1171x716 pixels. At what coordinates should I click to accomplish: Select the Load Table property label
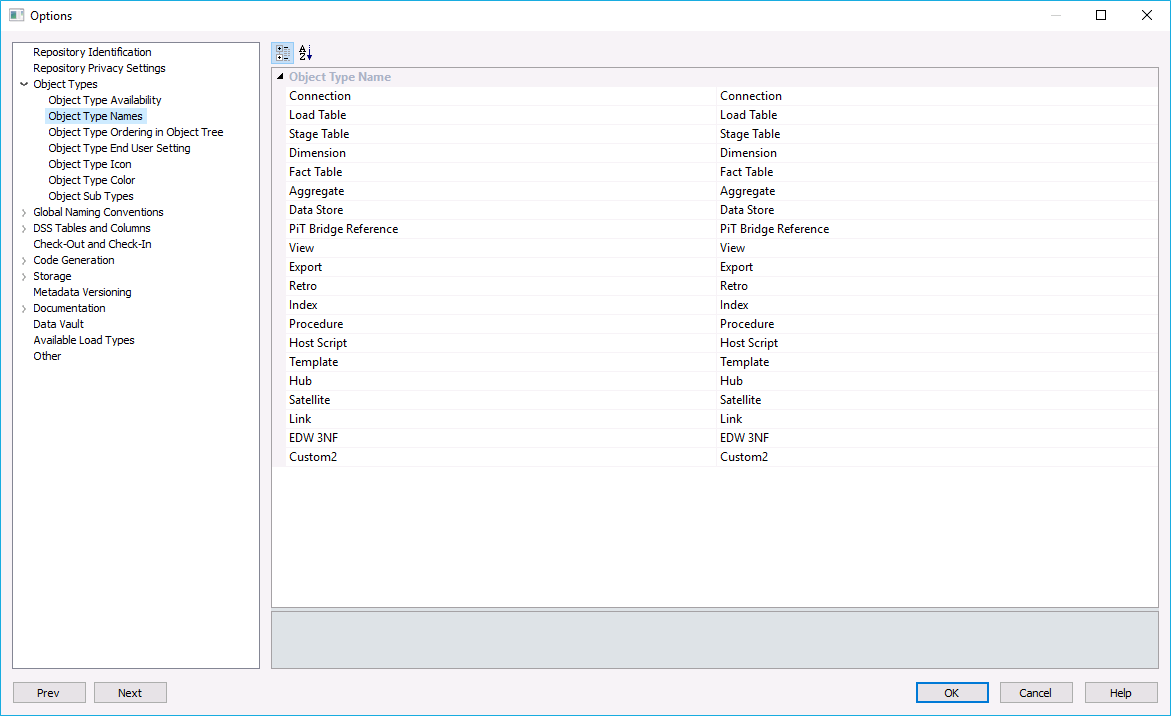317,115
